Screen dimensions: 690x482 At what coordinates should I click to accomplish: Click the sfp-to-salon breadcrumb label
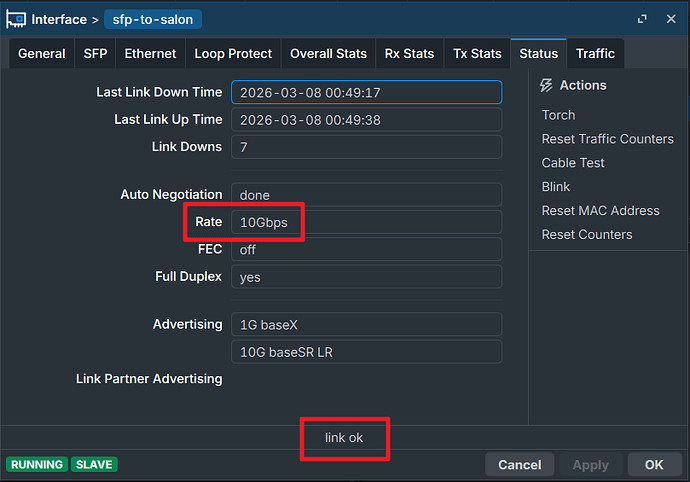[x=153, y=19]
